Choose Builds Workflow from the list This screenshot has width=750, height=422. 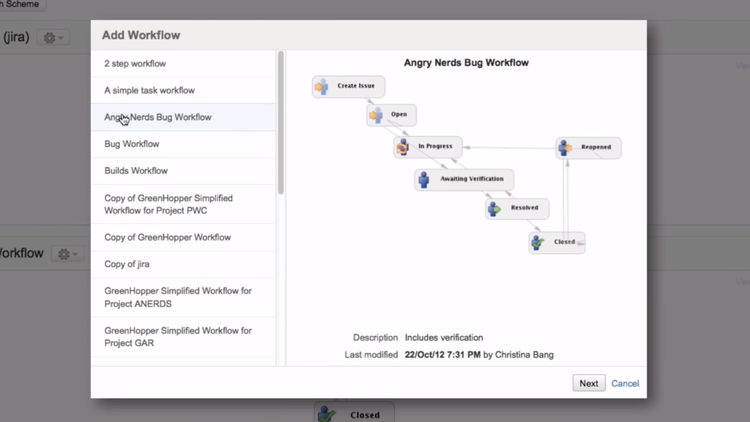click(183, 171)
